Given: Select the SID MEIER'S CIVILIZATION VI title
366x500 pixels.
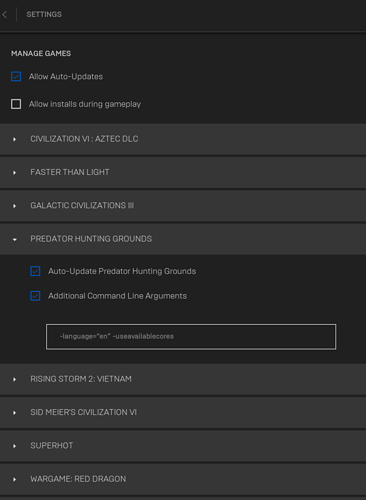Looking at the screenshot, I should pos(83,412).
